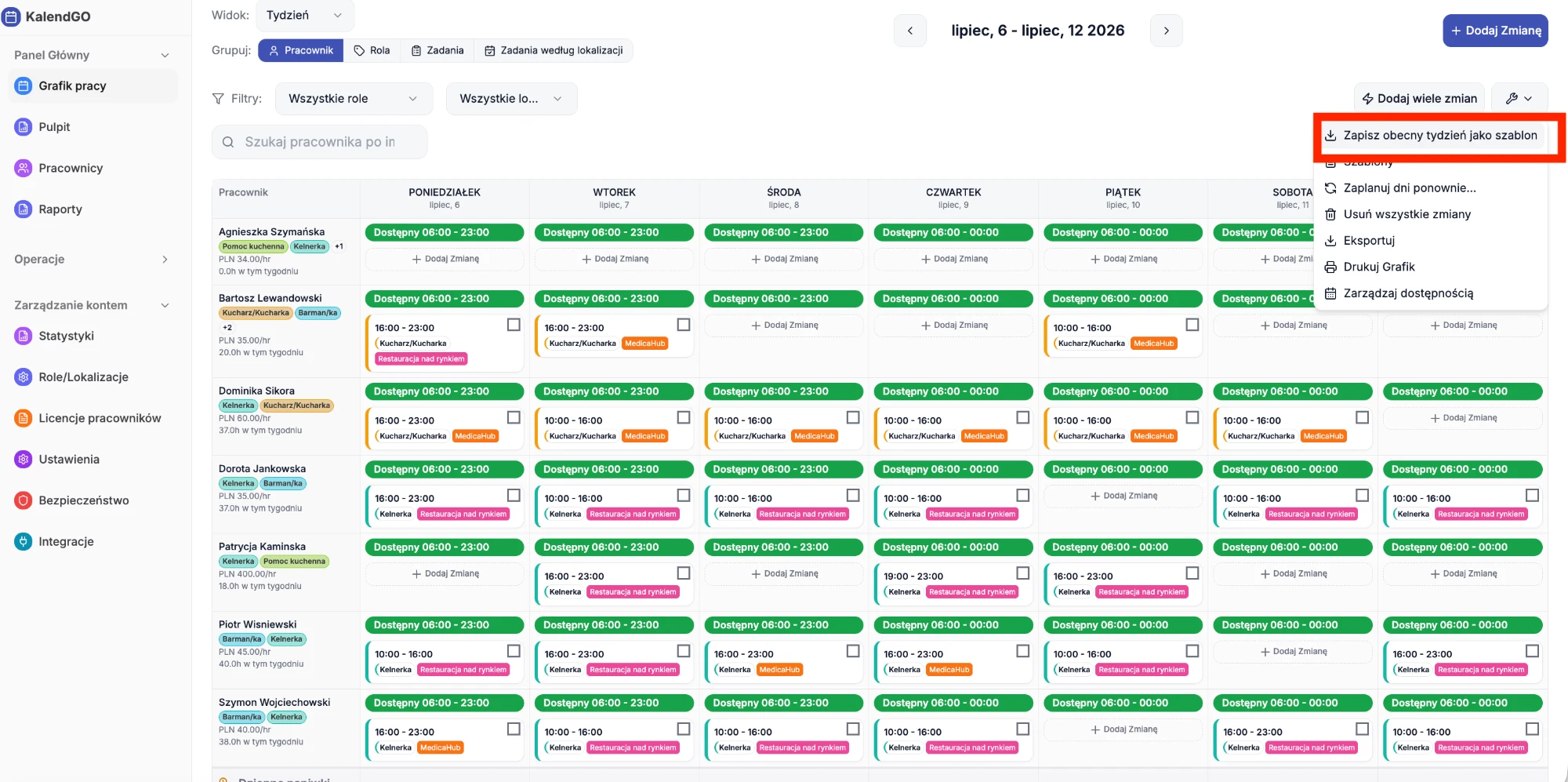Open Bezpieczeństwo shield icon

24,500
